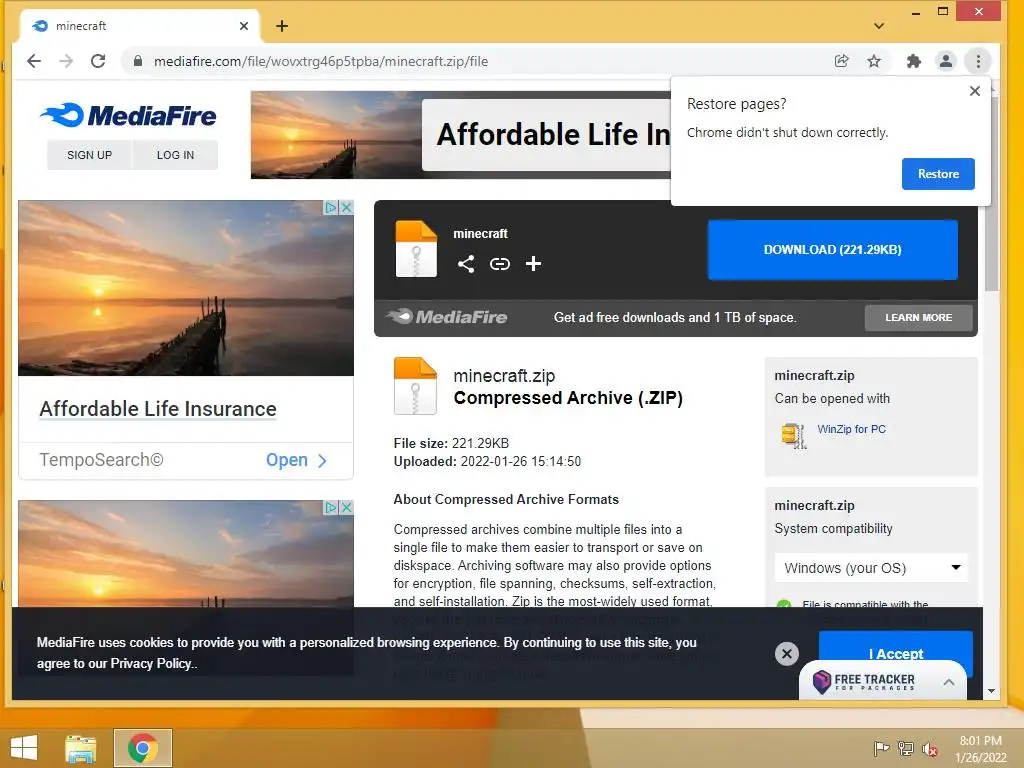Click the Restore button
This screenshot has height=768, width=1024.
(x=938, y=174)
